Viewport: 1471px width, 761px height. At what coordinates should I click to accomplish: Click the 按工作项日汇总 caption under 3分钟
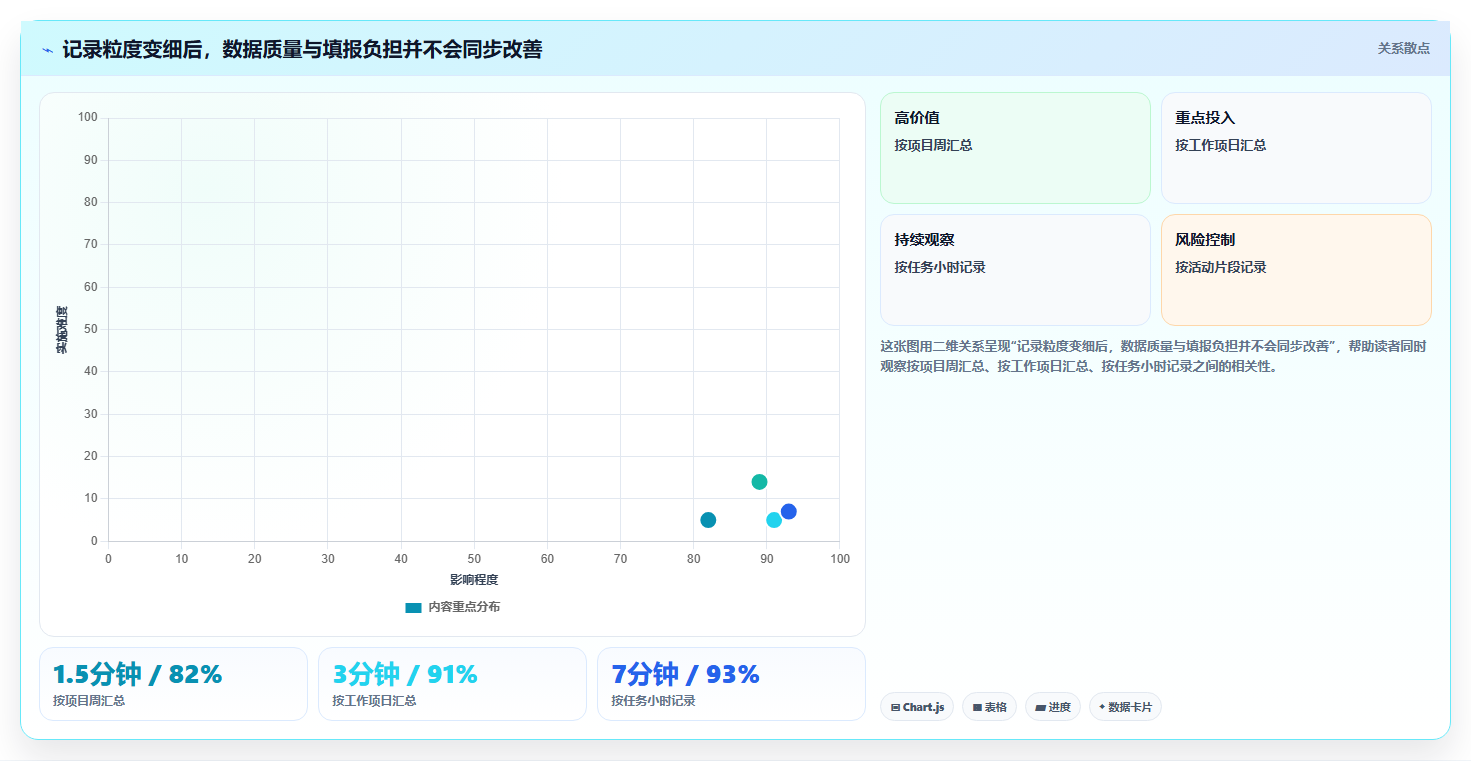(x=374, y=701)
